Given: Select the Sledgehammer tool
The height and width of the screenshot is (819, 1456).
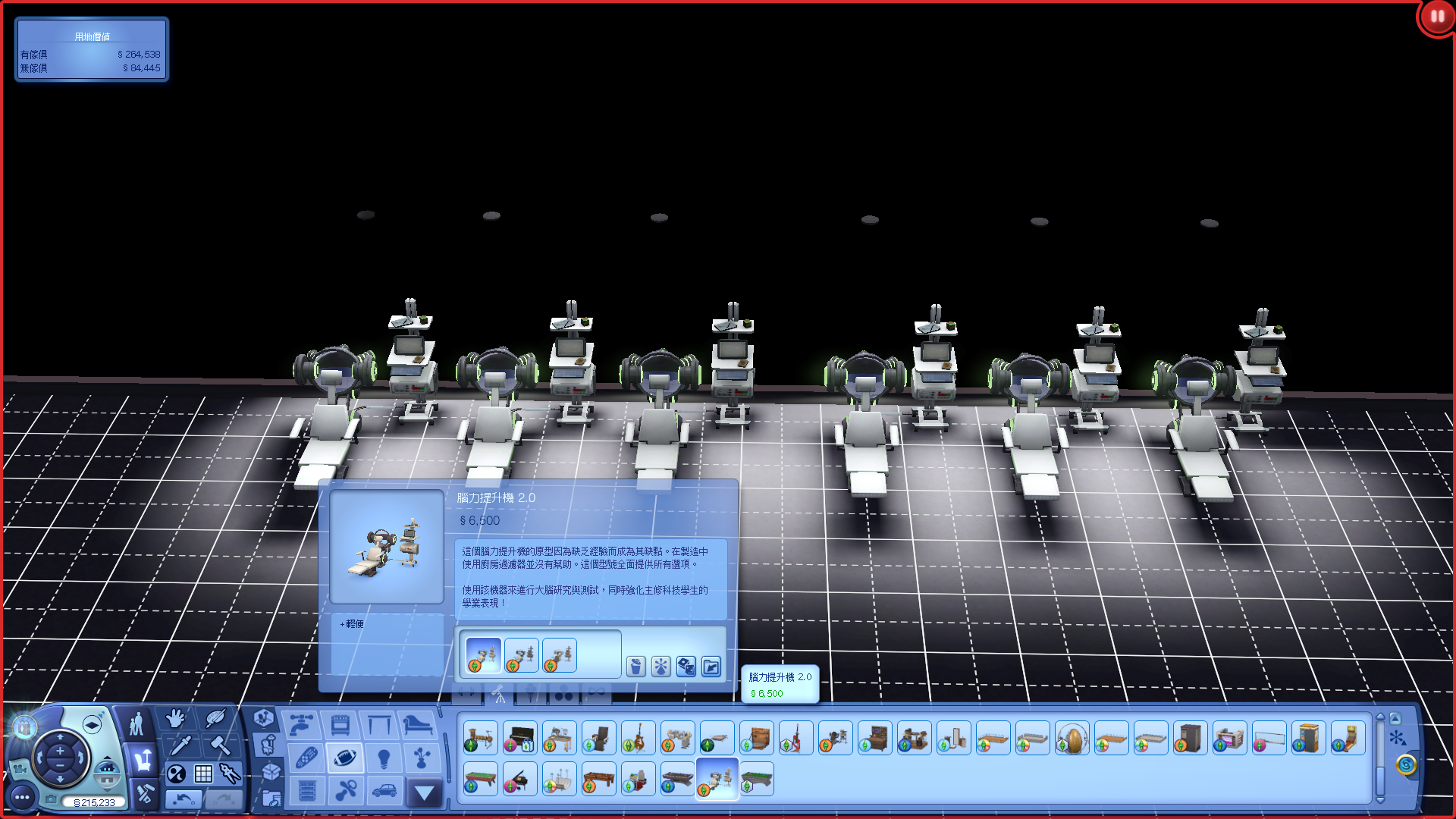Looking at the screenshot, I should point(220,745).
